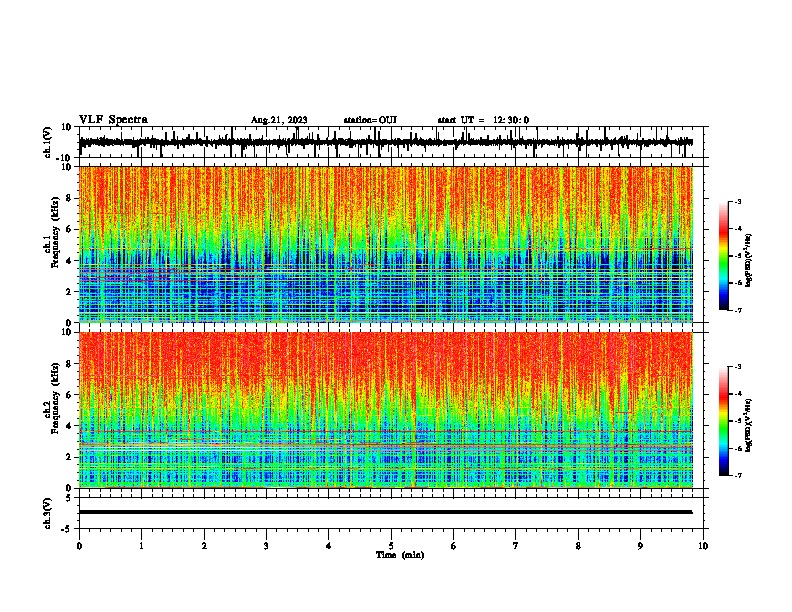This screenshot has width=792, height=612.
Task: Click the ch.3(V) axis label
Action: pos(48,513)
